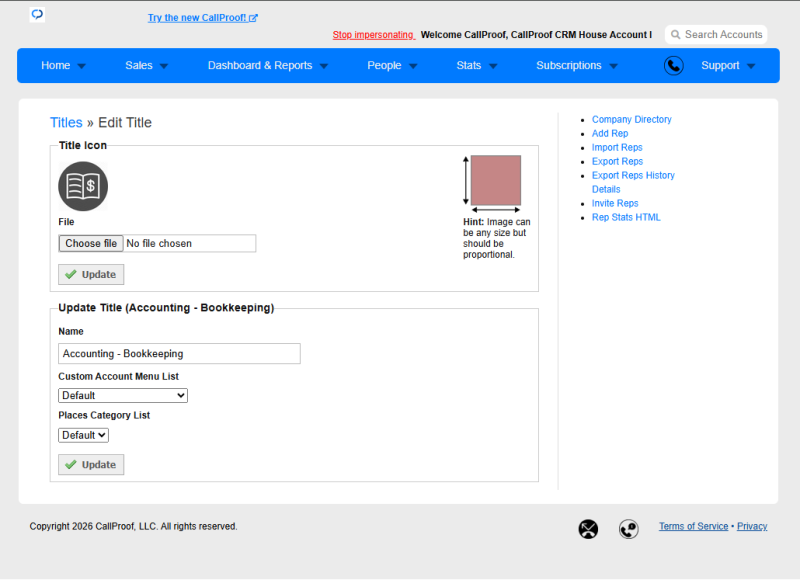The height and width of the screenshot is (580, 800).
Task: Click the Name input field
Action: point(179,354)
